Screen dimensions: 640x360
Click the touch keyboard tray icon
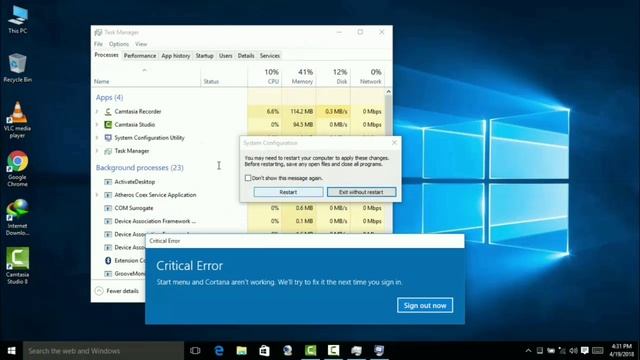(598, 351)
